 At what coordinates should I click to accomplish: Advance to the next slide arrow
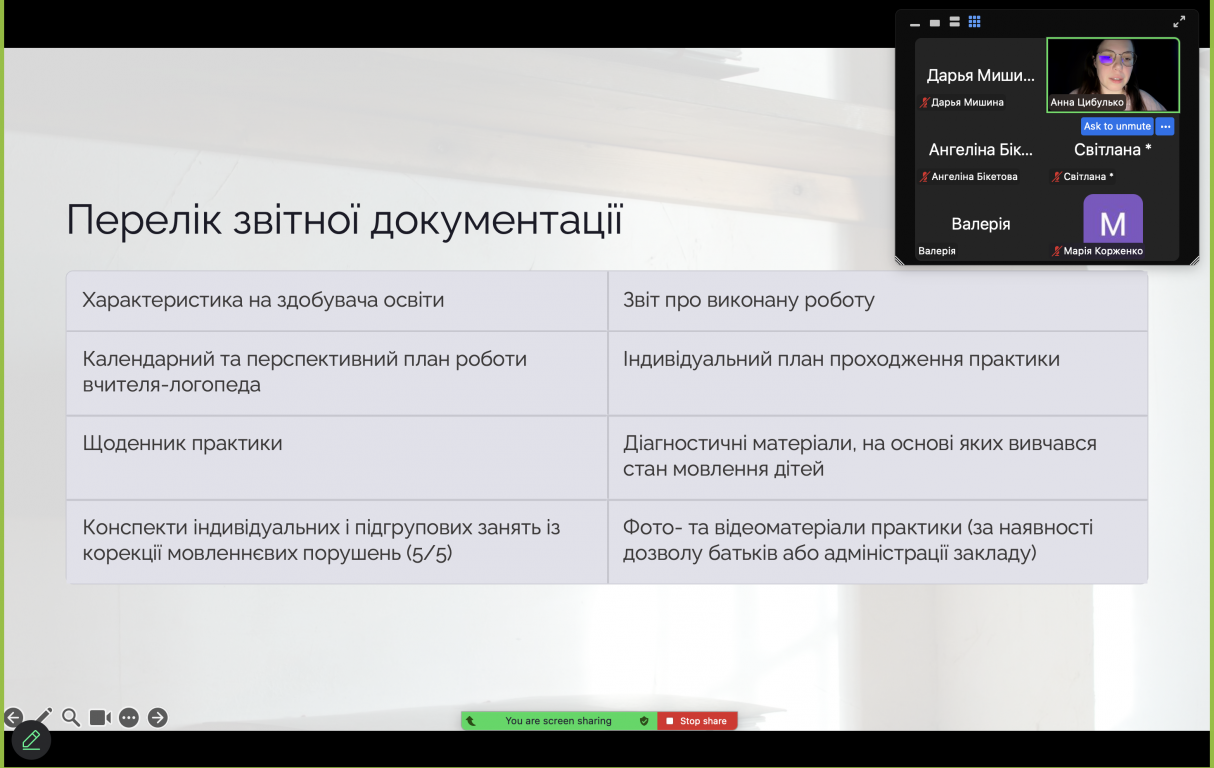[158, 717]
